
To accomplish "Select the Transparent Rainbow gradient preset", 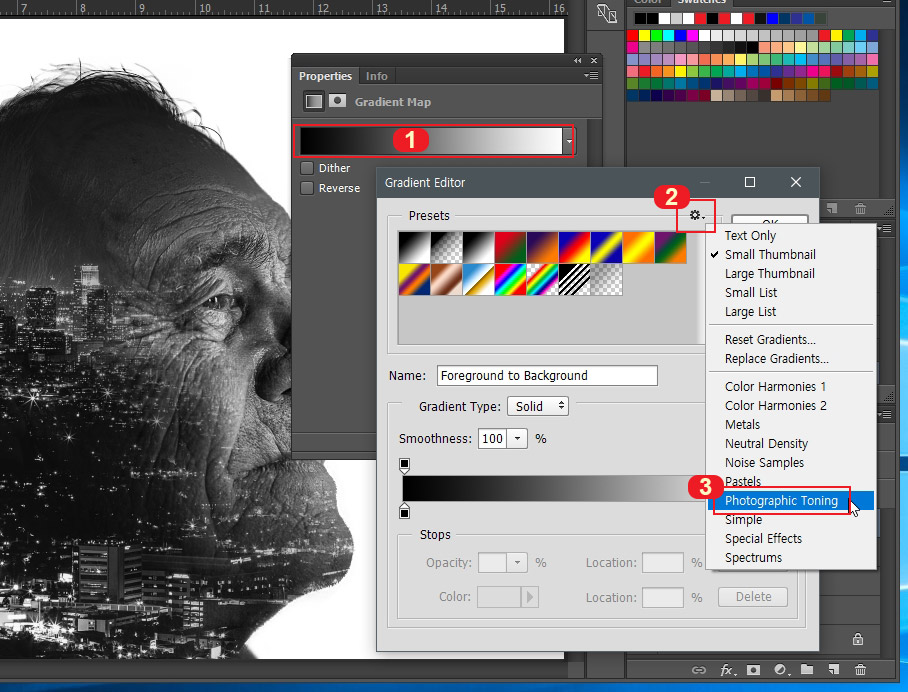I will pyautogui.click(x=542, y=280).
